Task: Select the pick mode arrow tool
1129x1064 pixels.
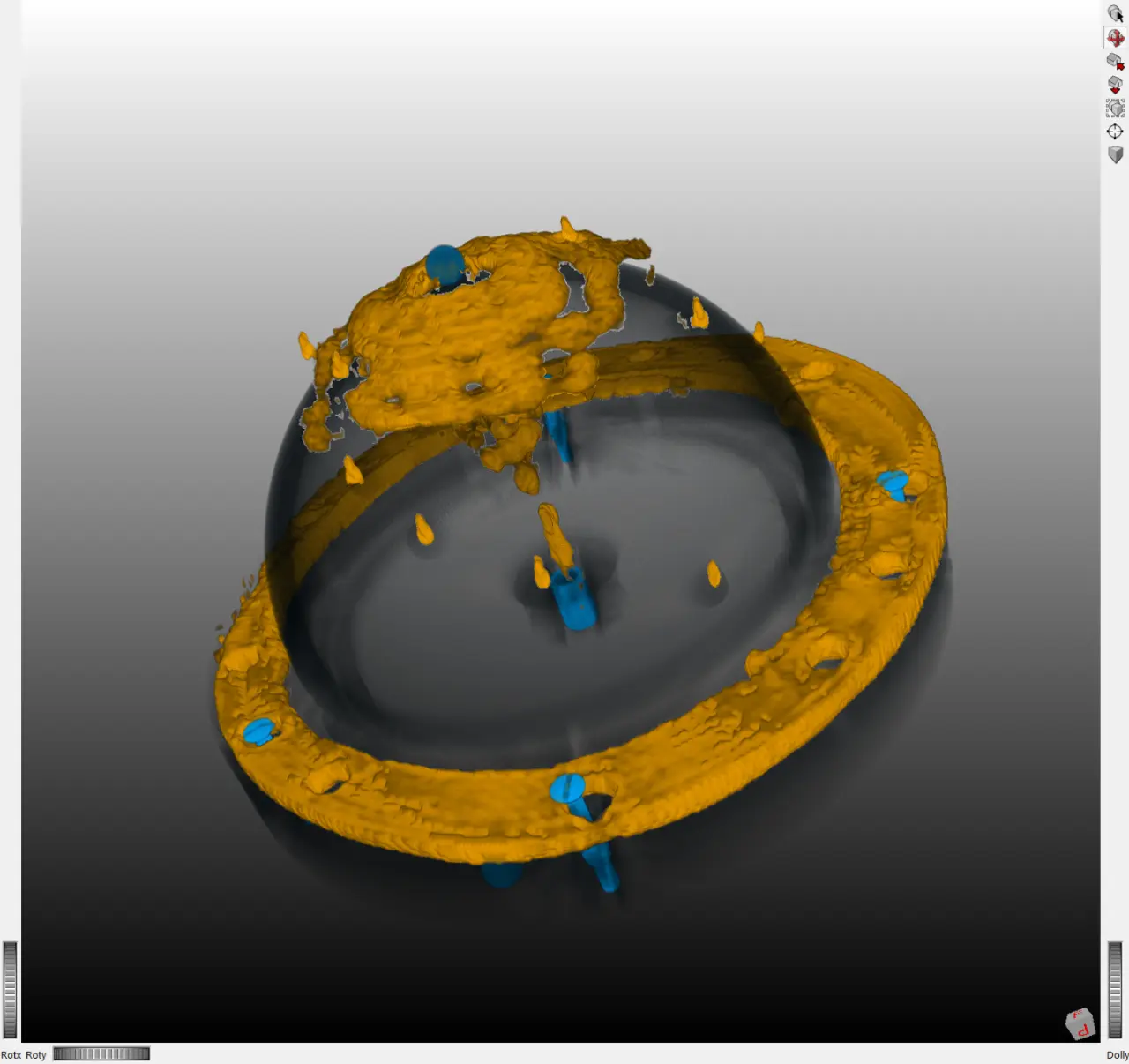Action: click(1115, 13)
